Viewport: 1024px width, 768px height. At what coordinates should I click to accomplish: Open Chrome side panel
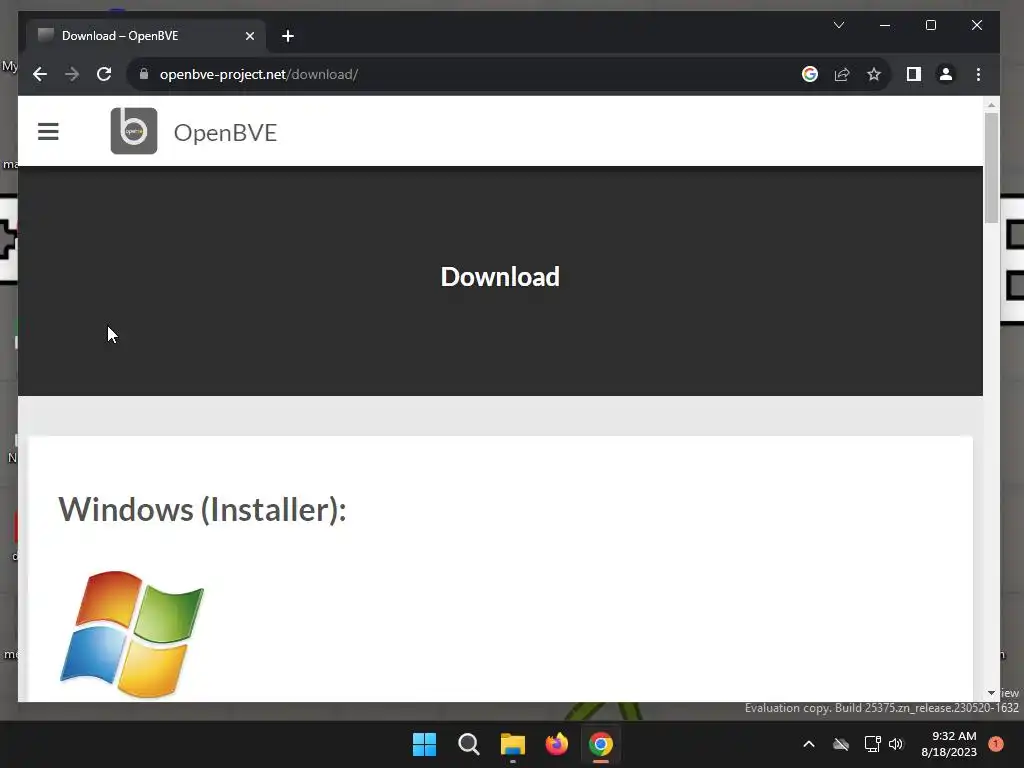pos(914,74)
